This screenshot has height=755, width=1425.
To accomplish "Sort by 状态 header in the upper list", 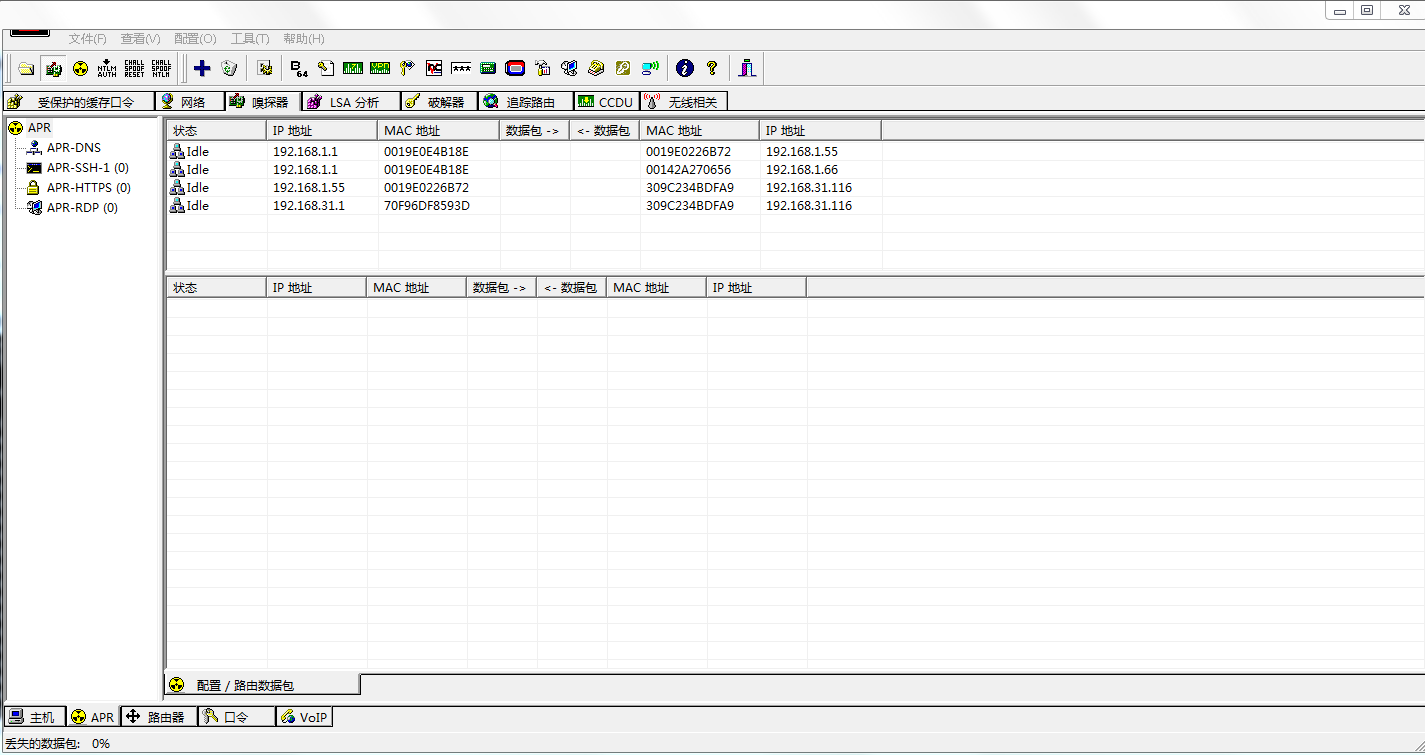I will [x=216, y=131].
